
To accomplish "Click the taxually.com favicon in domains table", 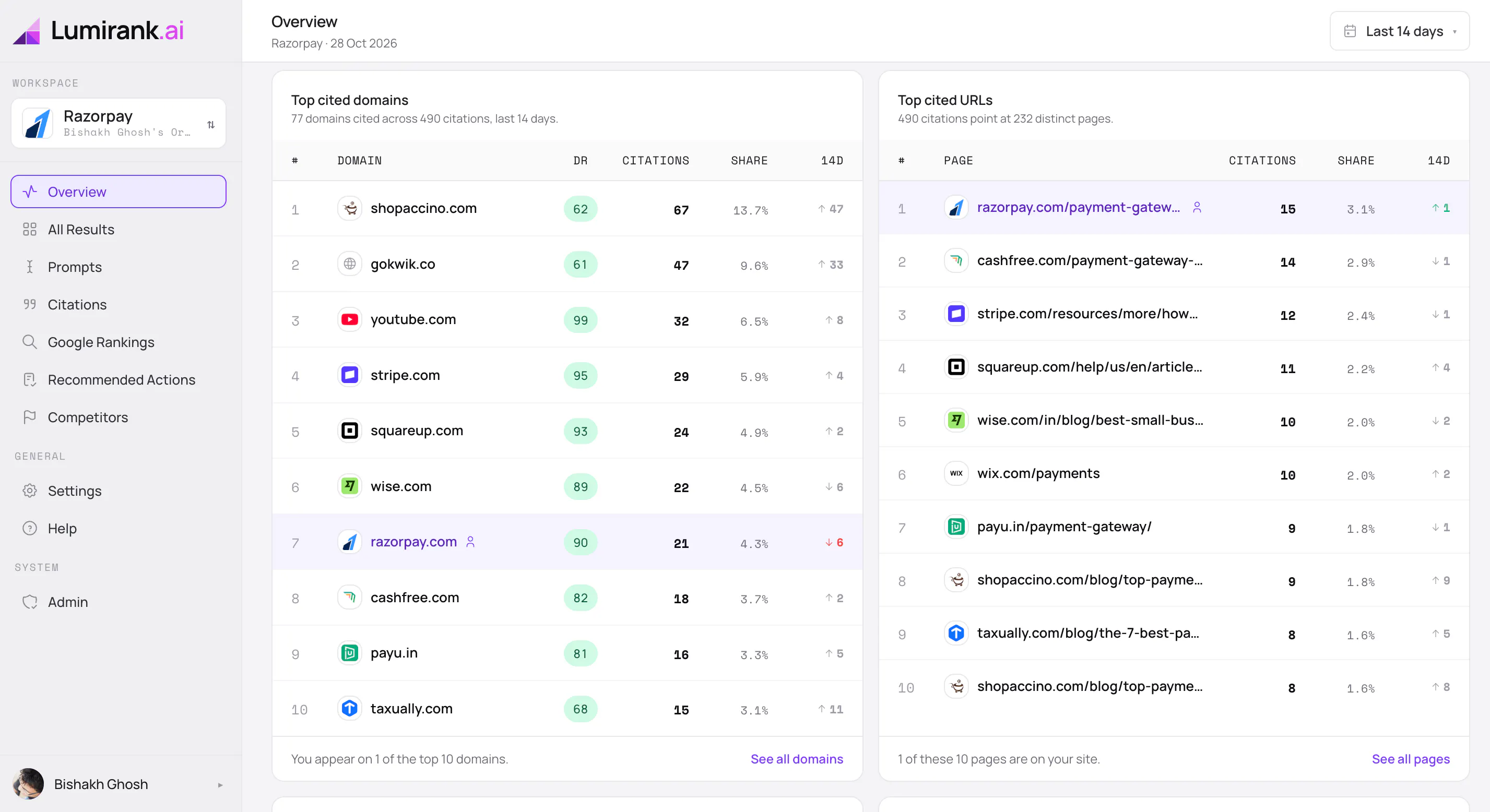I will click(x=350, y=709).
